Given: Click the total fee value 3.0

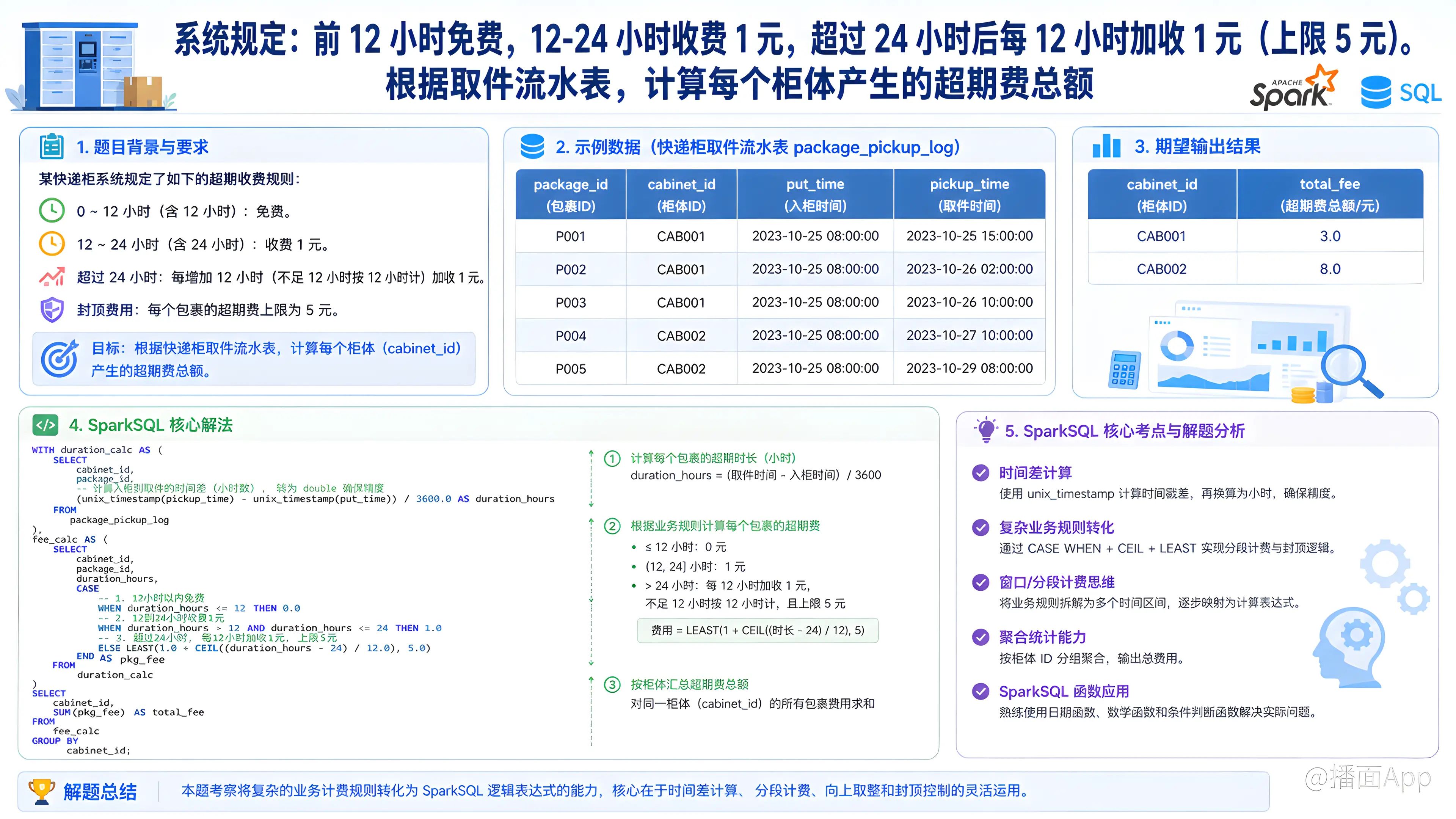Looking at the screenshot, I should coord(1330,236).
